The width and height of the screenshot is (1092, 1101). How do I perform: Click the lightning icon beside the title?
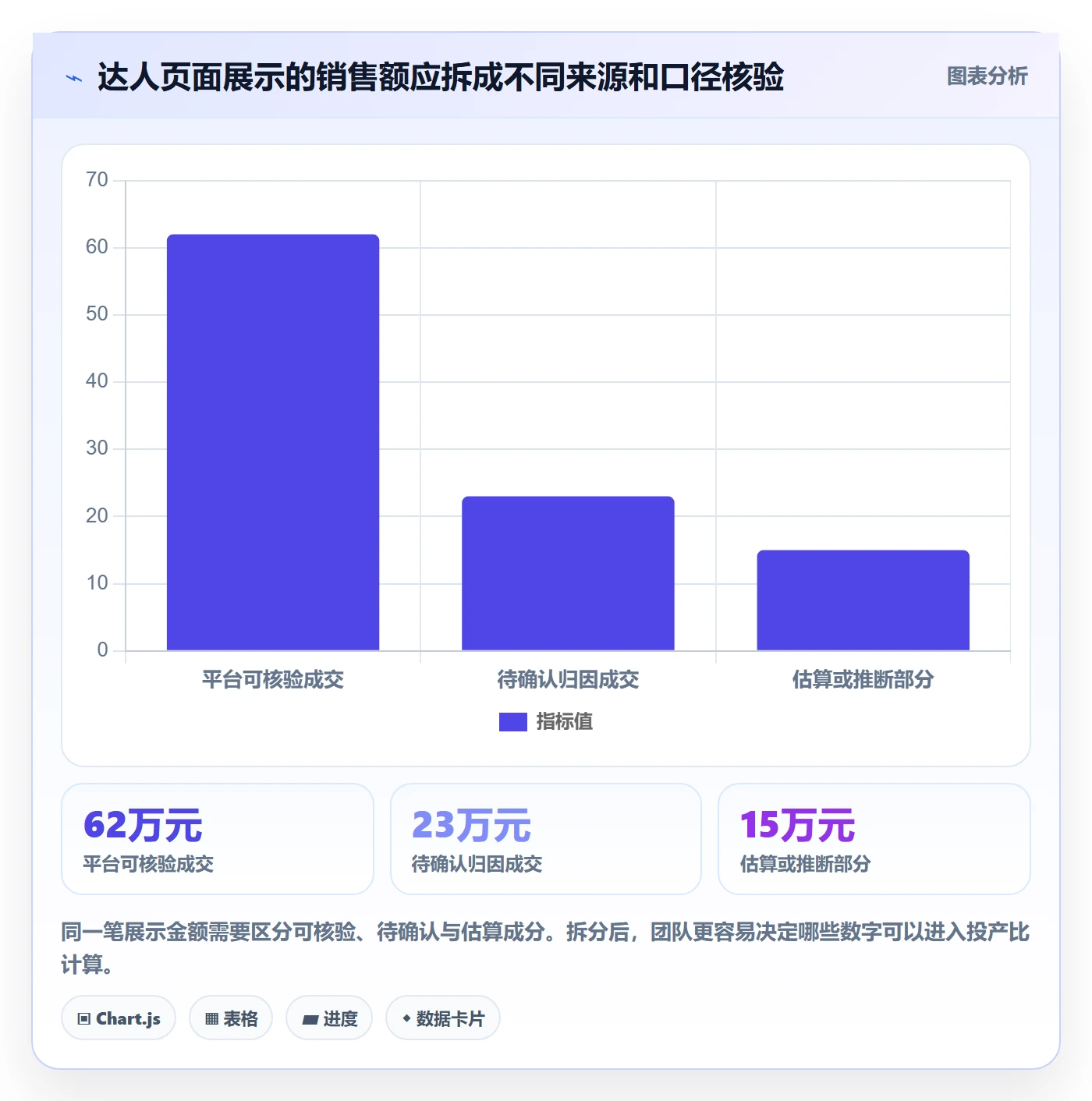click(x=74, y=78)
